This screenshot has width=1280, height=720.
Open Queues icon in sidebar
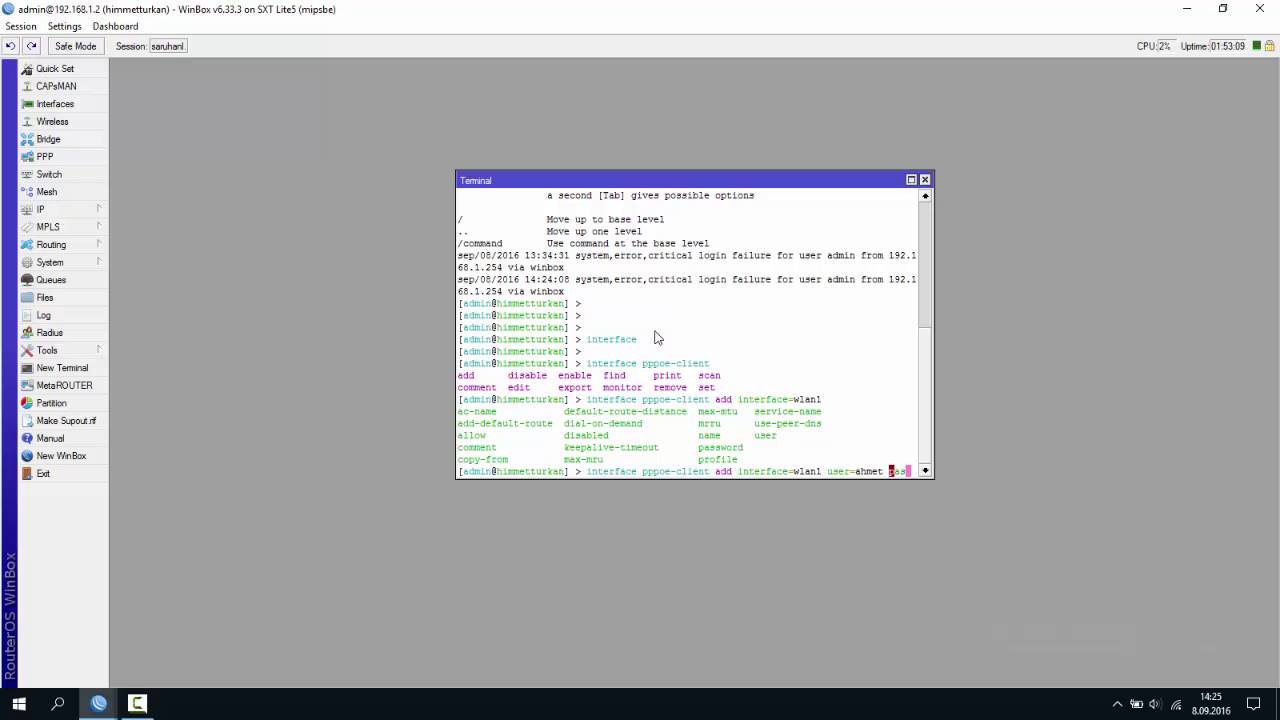[x=27, y=280]
